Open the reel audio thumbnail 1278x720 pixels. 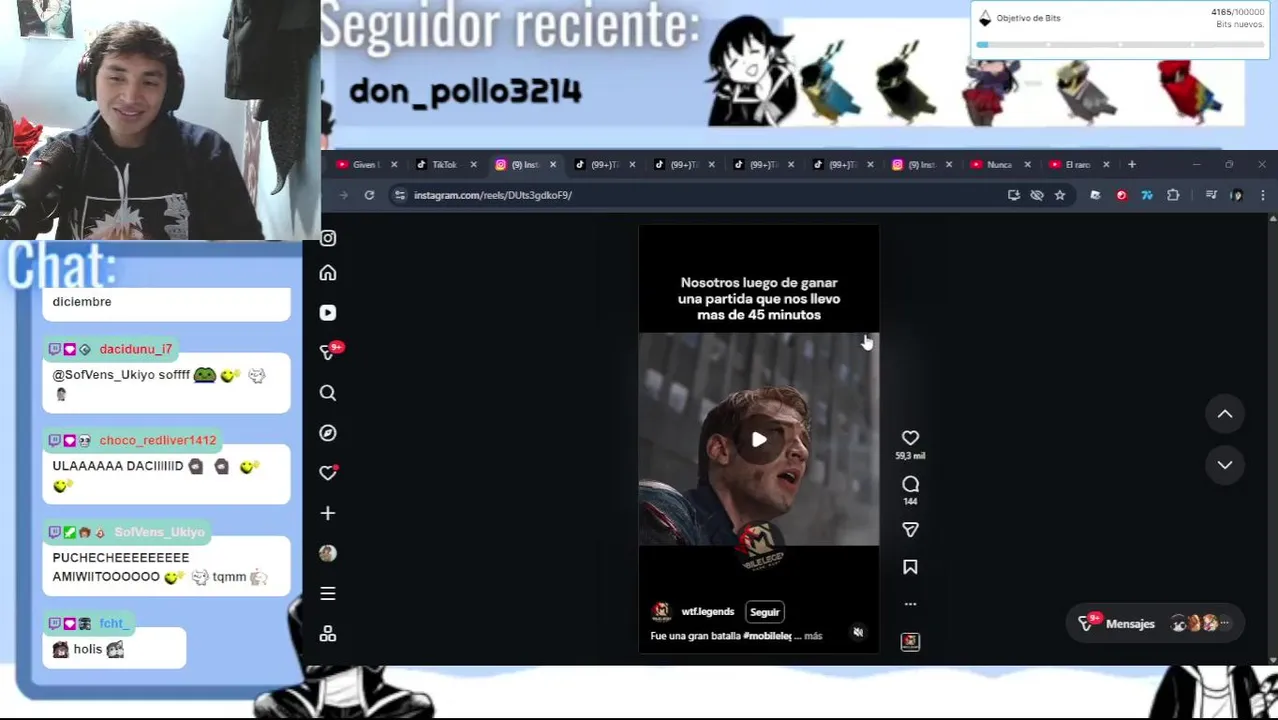pyautogui.click(x=910, y=641)
